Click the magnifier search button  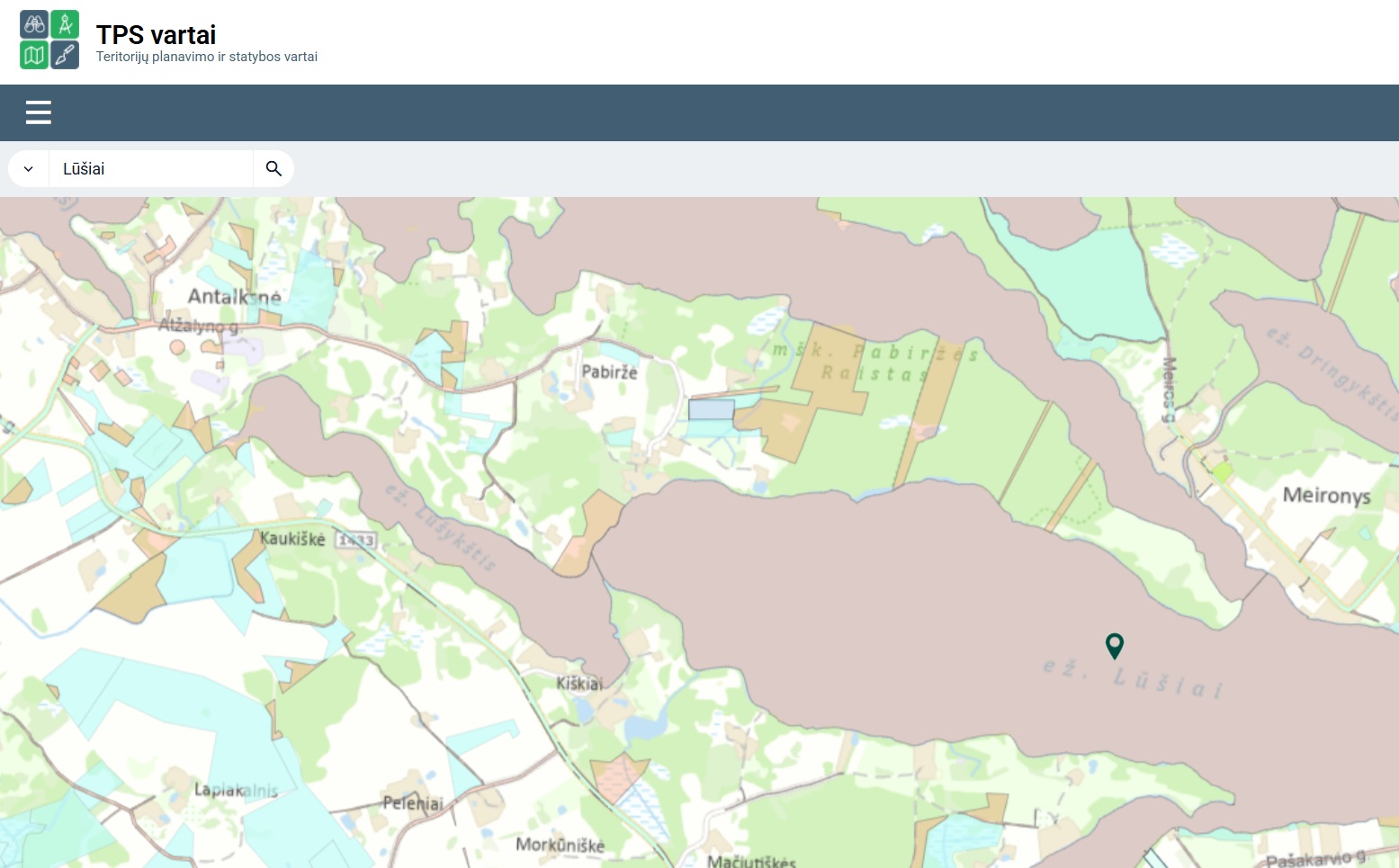[274, 168]
